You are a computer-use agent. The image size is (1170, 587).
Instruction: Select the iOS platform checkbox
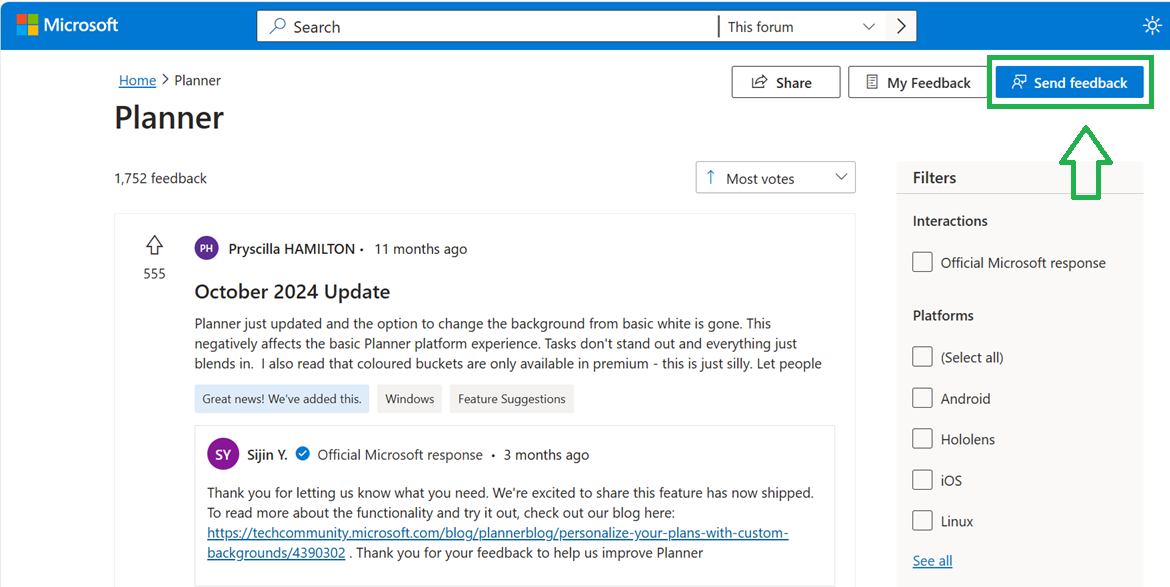pyautogui.click(x=922, y=480)
